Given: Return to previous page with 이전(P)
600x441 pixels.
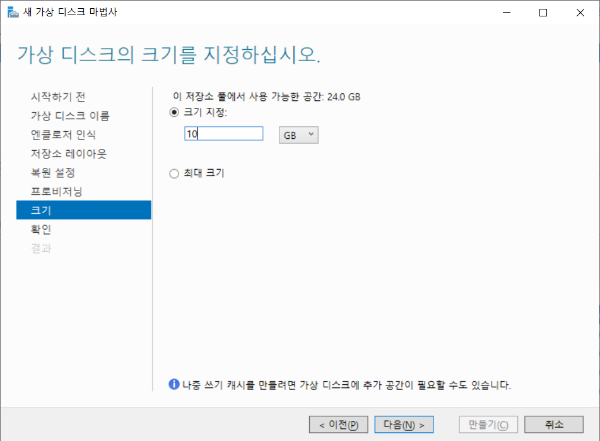Looking at the screenshot, I should (338, 425).
